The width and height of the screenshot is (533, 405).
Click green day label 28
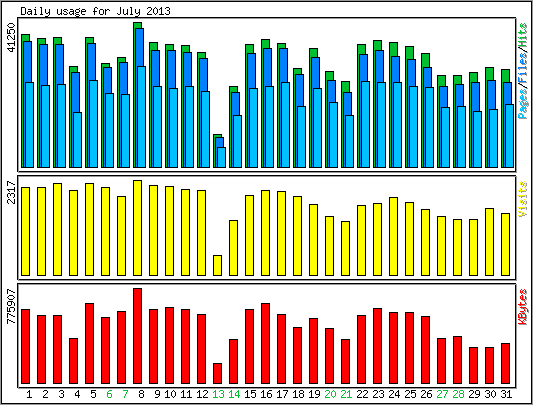458,394
